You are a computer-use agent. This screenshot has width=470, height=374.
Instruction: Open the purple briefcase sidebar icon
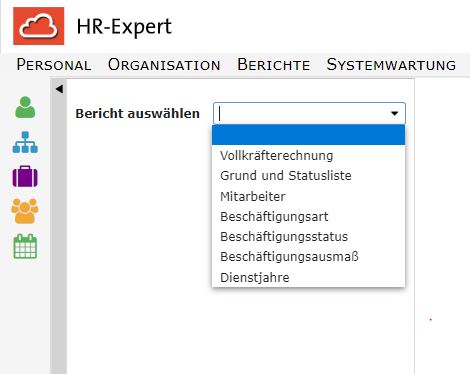tap(25, 176)
